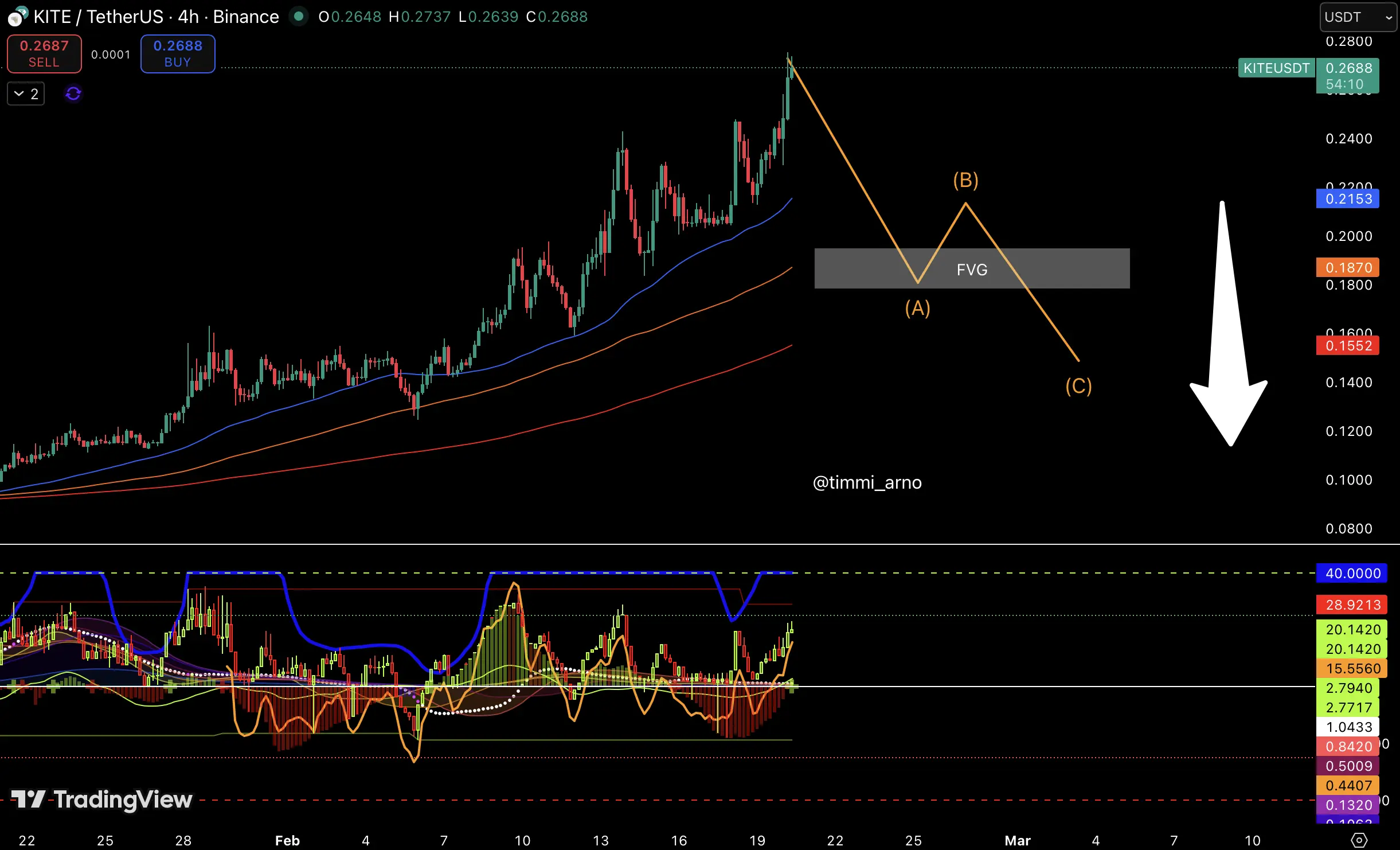Click the red 0.1552 price label
The height and width of the screenshot is (850, 1400).
[1348, 346]
